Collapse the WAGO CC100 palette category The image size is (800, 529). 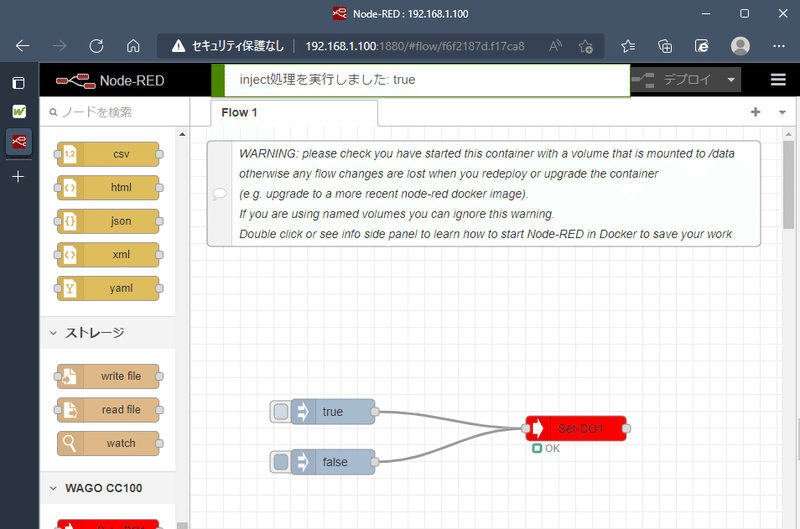point(108,488)
